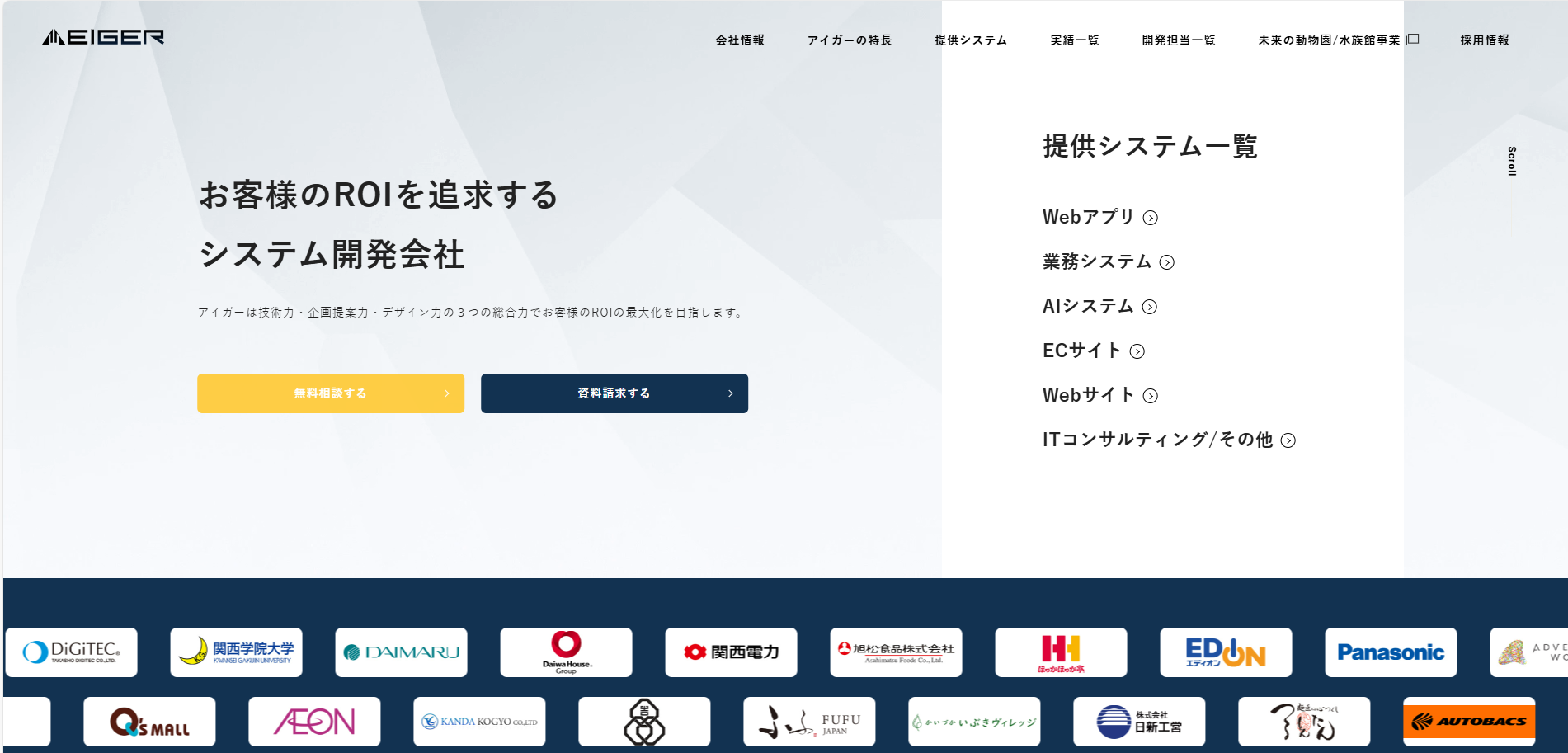Click the circled arrow next to ITコンサルティング/その他
Image resolution: width=1568 pixels, height=753 pixels.
(1288, 440)
